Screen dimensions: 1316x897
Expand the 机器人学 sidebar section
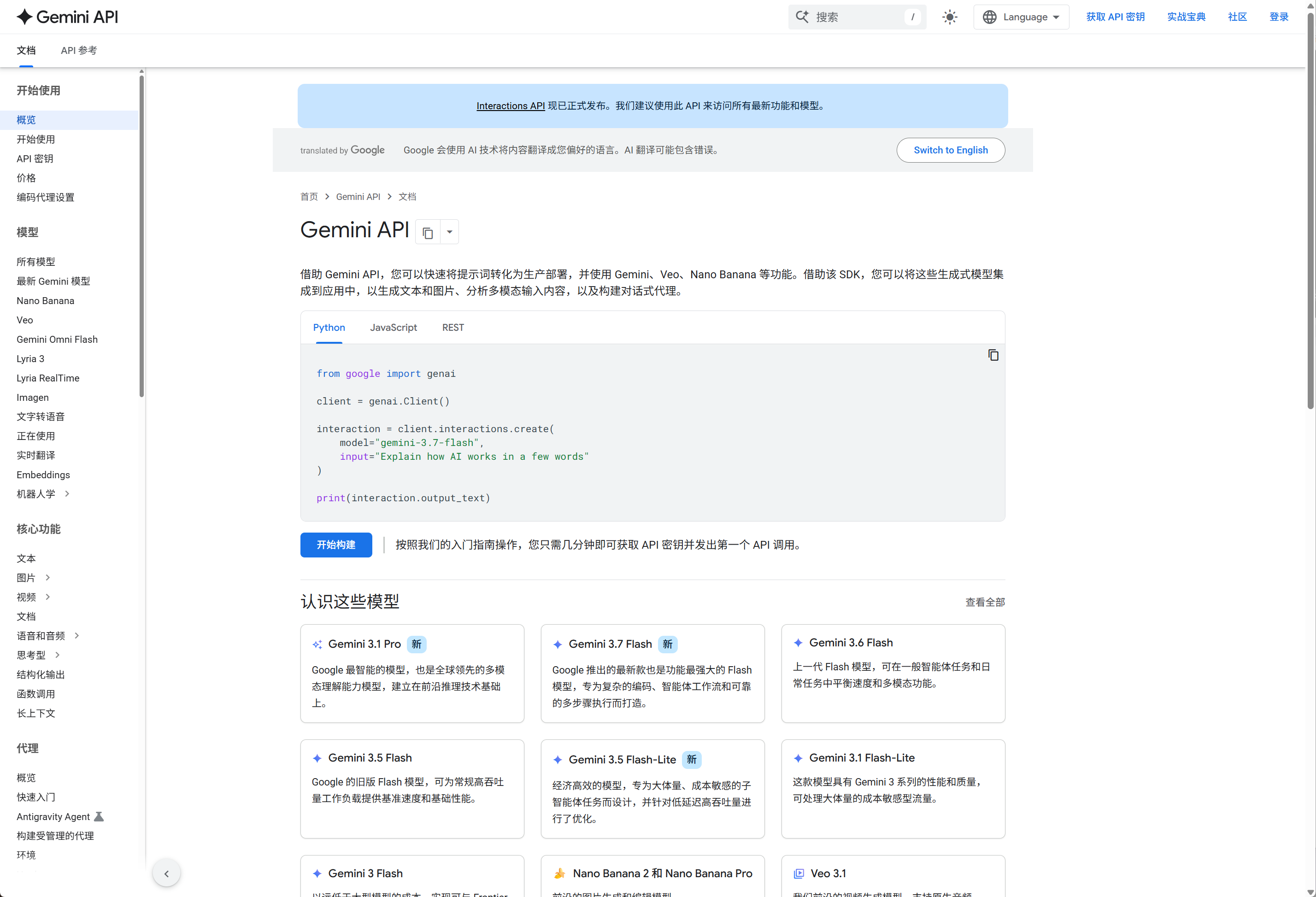point(67,494)
